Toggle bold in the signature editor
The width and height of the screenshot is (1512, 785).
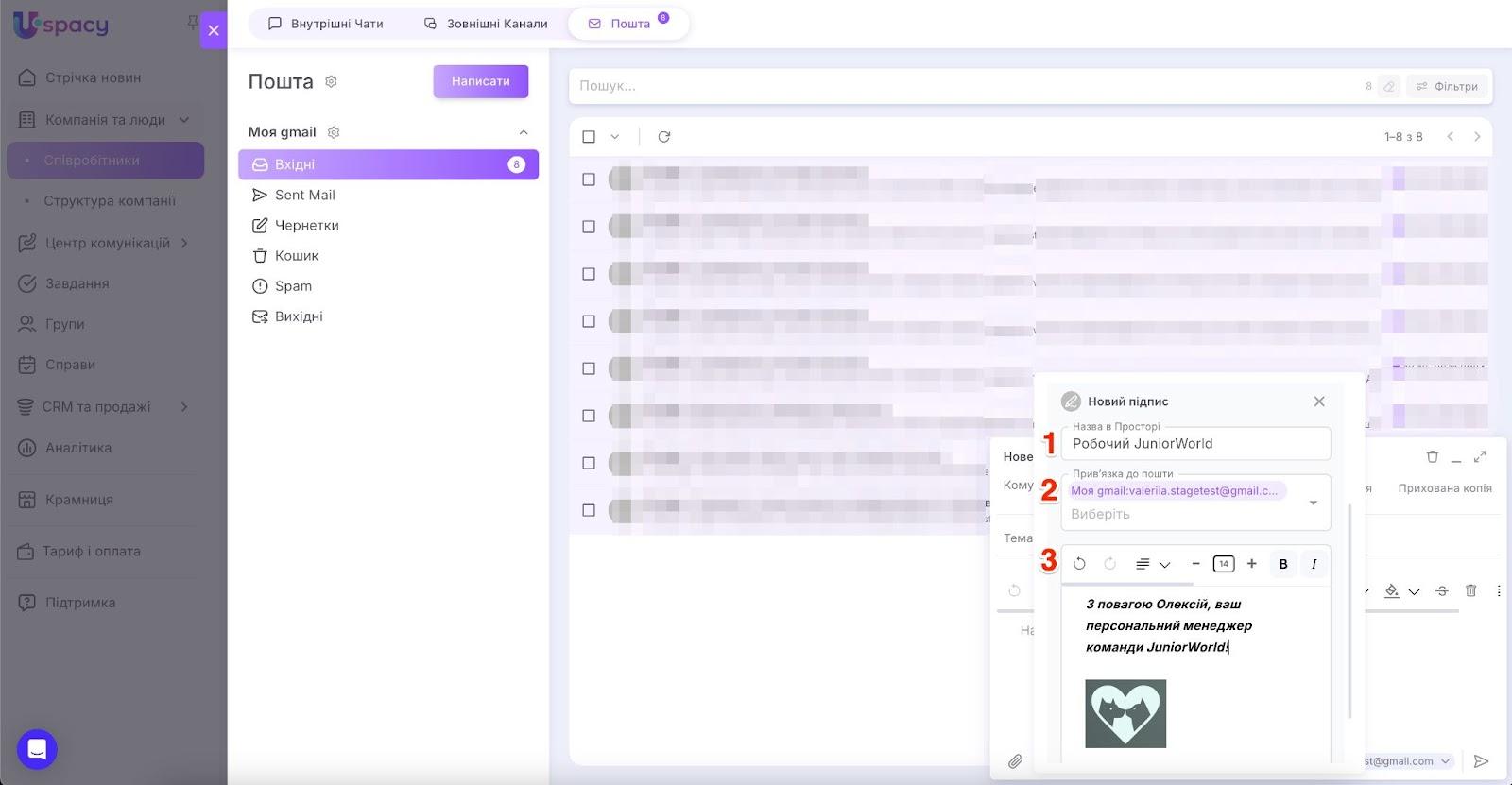pyautogui.click(x=1283, y=564)
